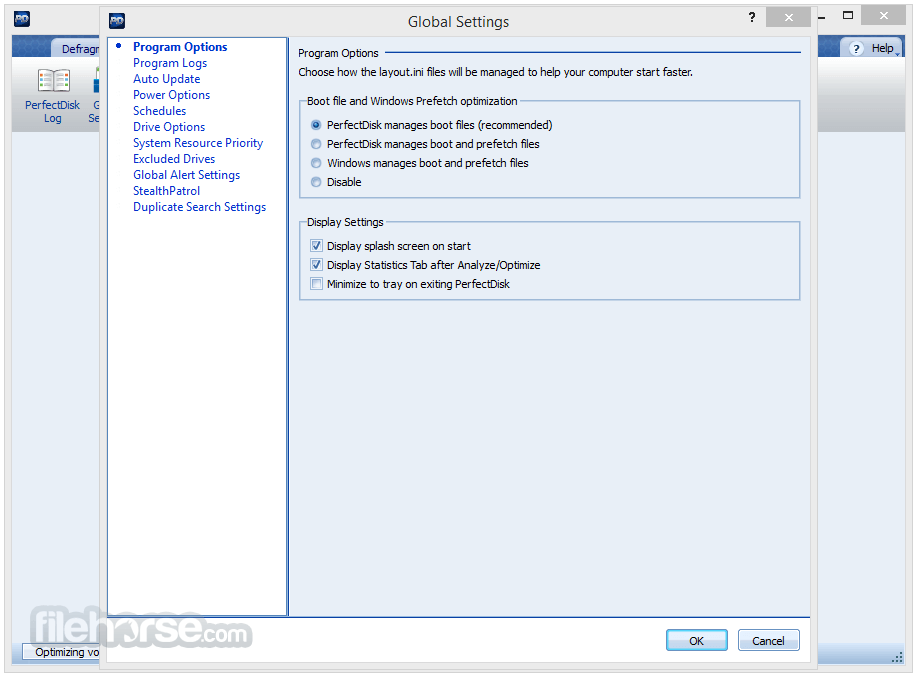917x678 pixels.
Task: Close the Global Settings dialog
Action: 788,18
